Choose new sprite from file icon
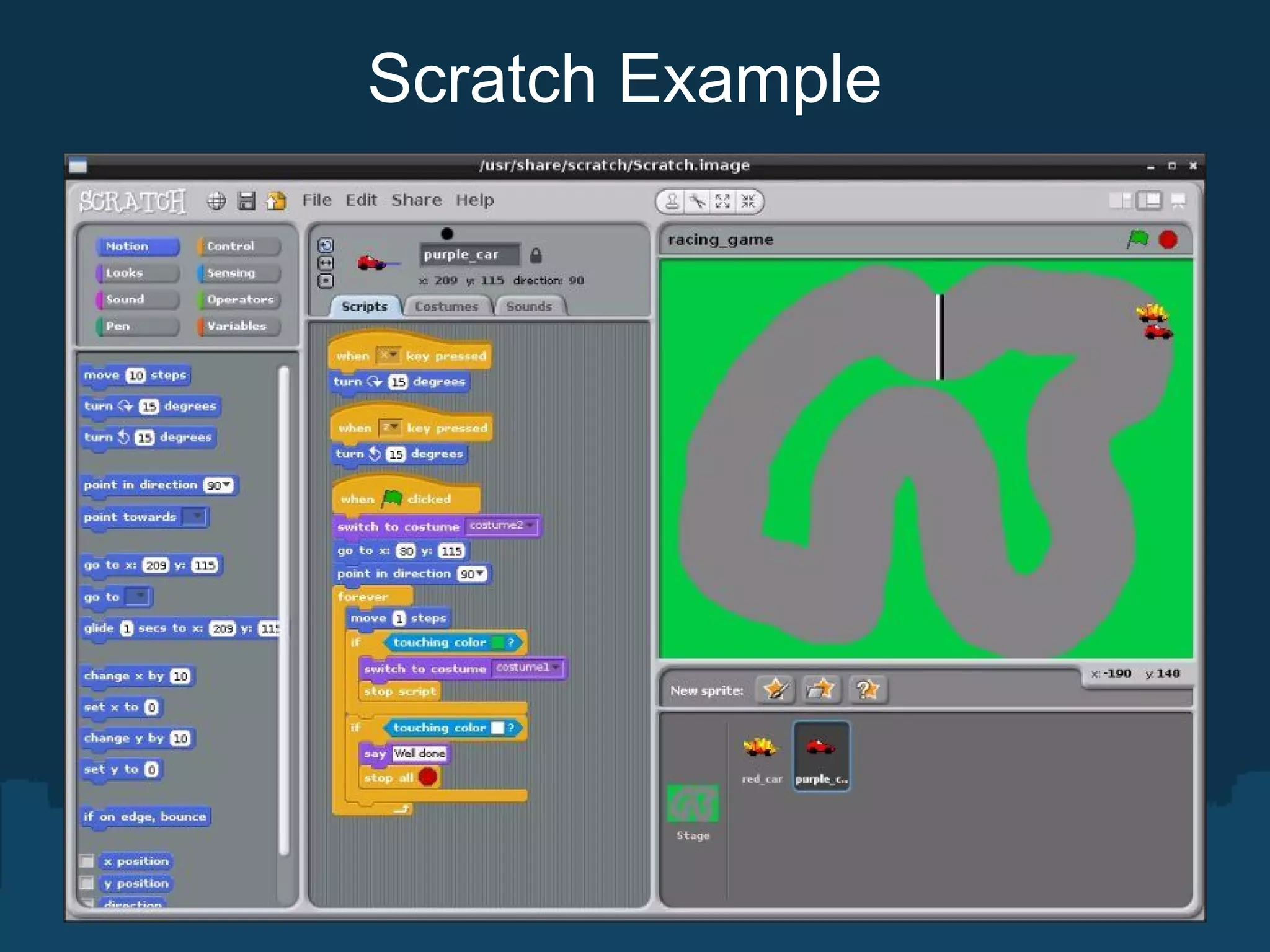1270x952 pixels. click(820, 689)
